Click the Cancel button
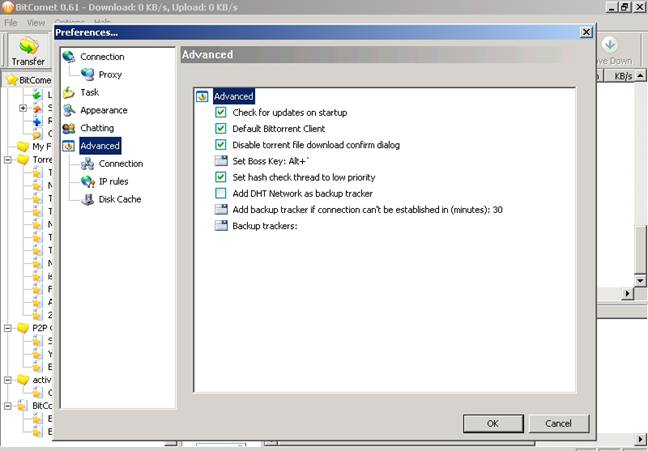The height and width of the screenshot is (451, 648). pos(558,423)
